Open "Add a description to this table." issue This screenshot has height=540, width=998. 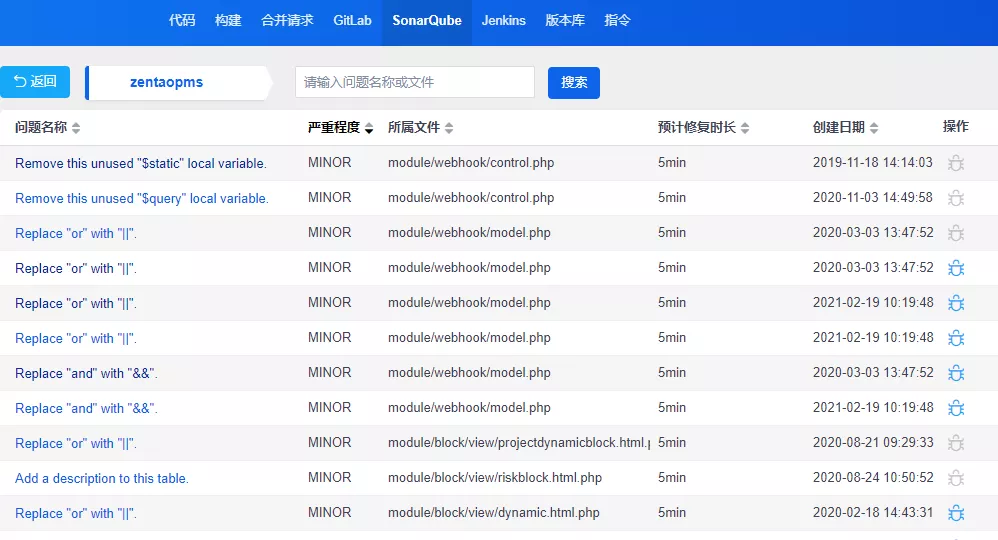(102, 478)
